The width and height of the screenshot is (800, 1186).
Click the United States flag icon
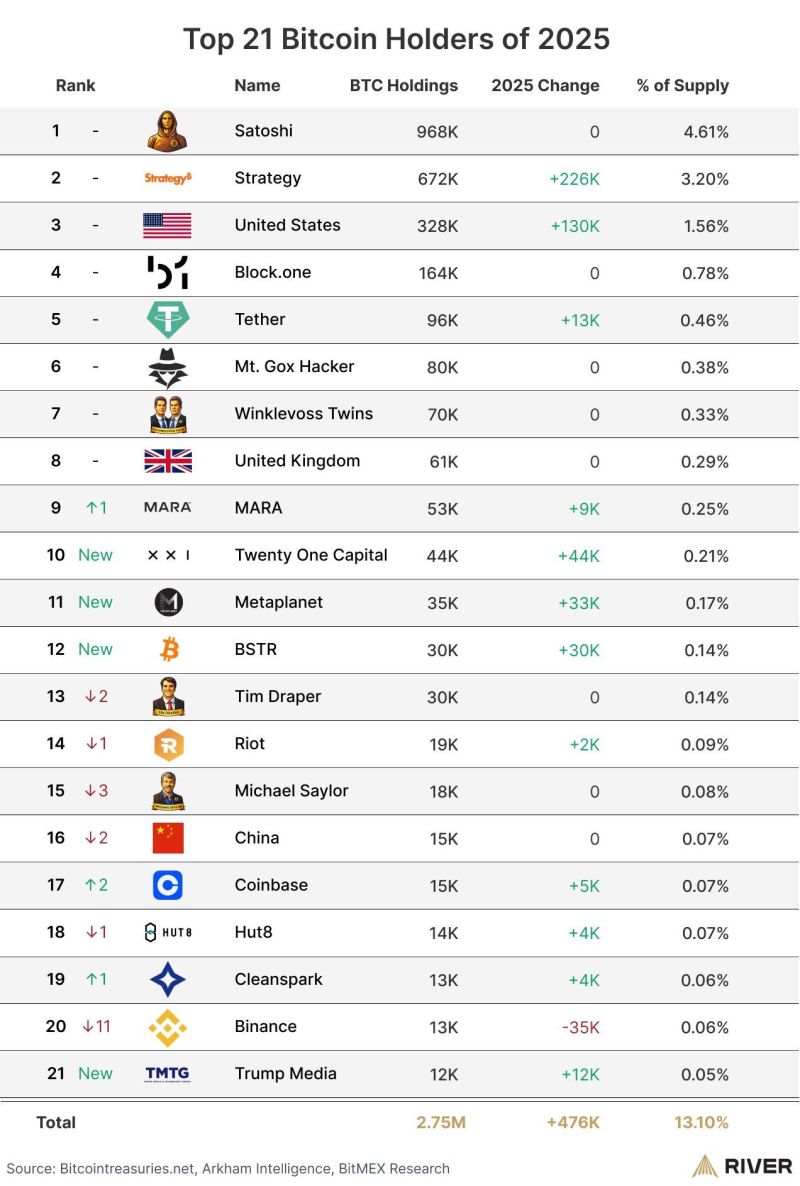167,225
